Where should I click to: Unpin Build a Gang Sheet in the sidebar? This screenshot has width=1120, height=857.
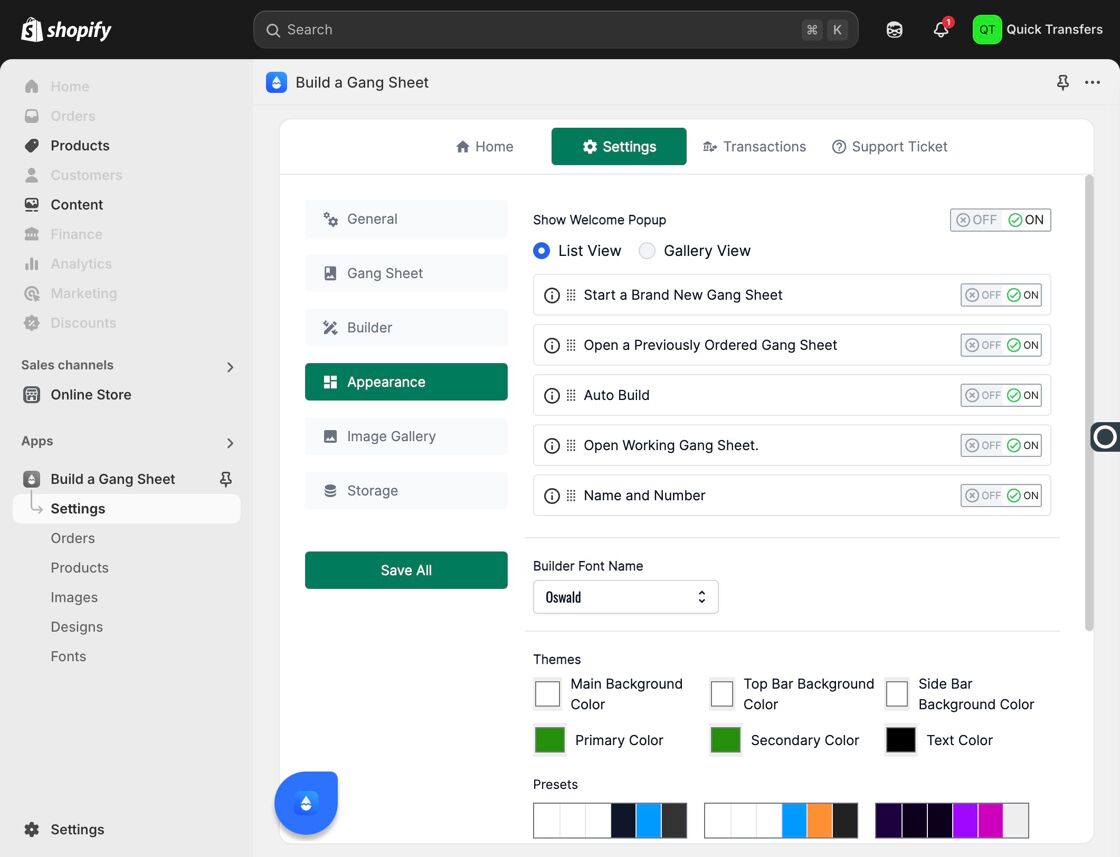click(x=226, y=479)
